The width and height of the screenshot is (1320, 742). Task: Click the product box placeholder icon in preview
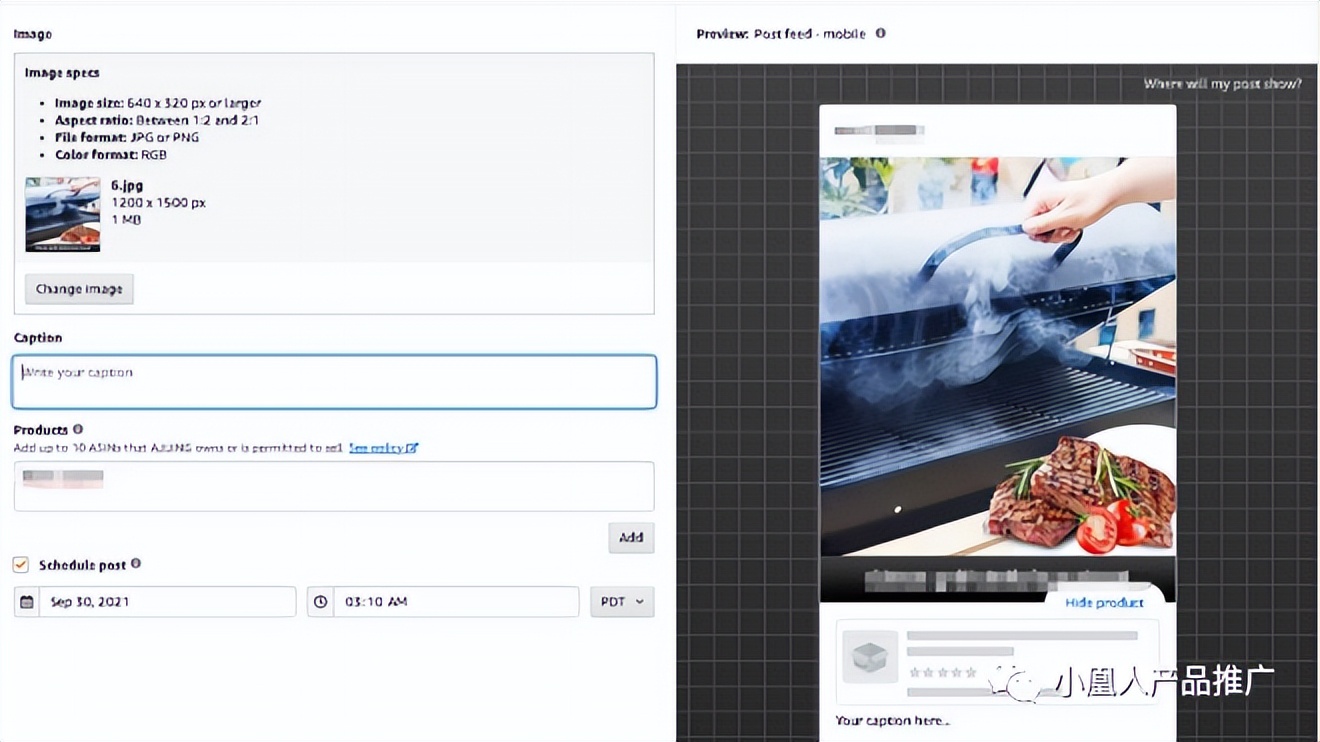tap(868, 657)
